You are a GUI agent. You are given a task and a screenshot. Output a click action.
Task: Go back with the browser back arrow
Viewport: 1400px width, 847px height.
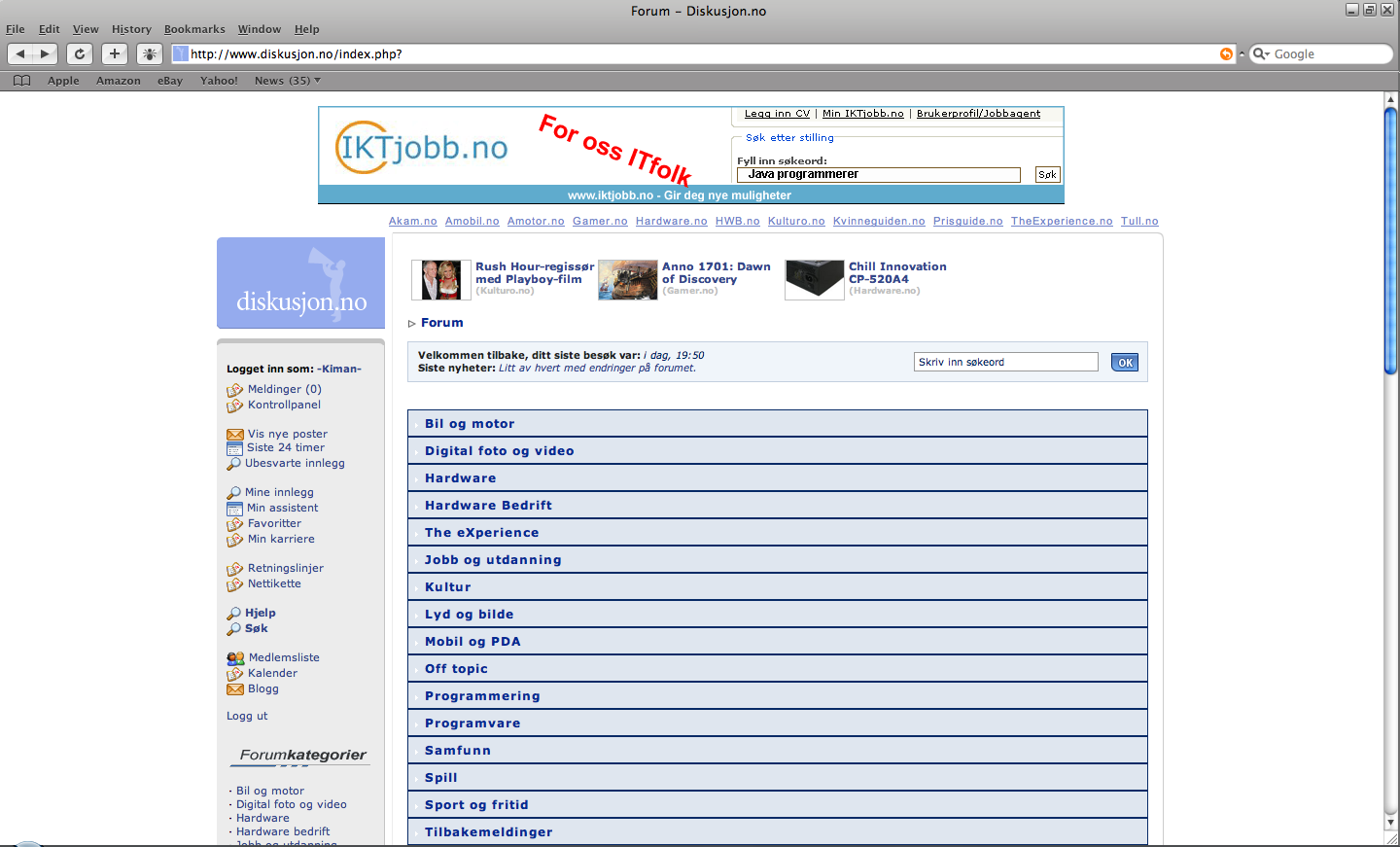[20, 54]
